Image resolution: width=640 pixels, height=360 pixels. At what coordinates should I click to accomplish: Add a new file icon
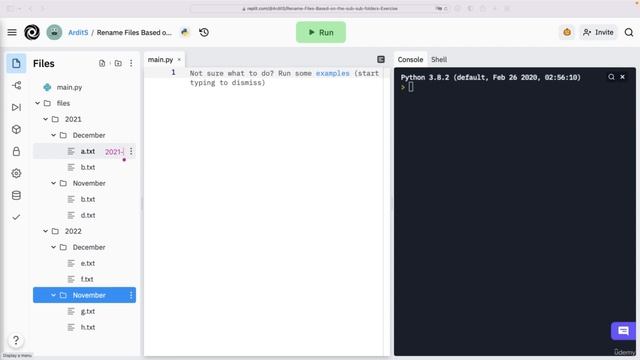[x=102, y=63]
